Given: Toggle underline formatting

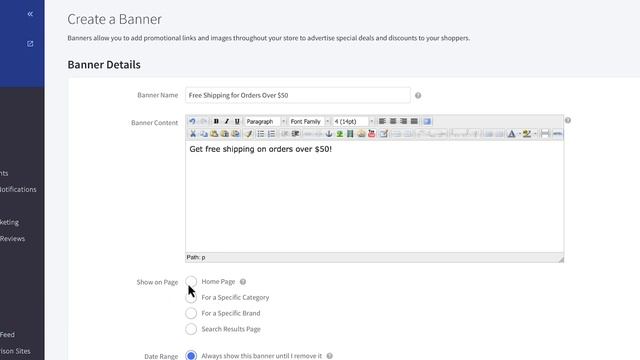Looking at the screenshot, I should [237, 121].
